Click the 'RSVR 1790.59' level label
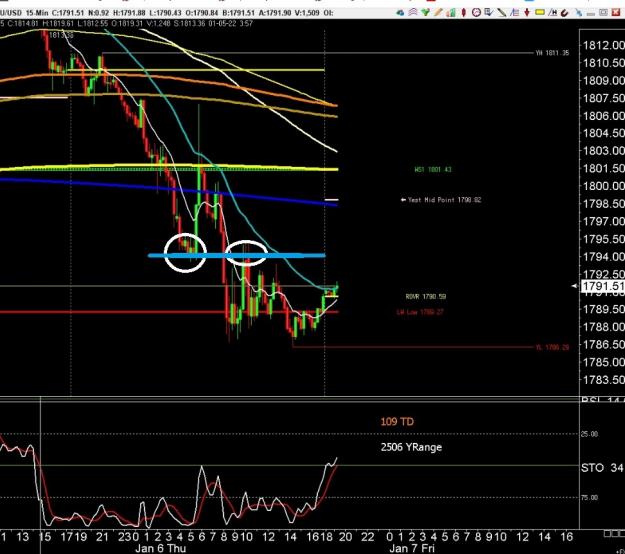The width and height of the screenshot is (625, 554). (x=425, y=297)
